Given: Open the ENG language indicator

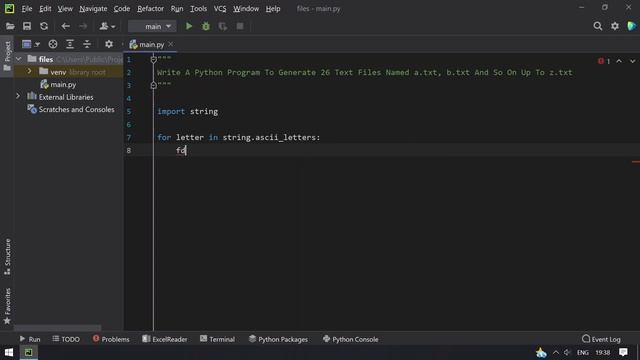Looking at the screenshot, I should tap(582, 352).
